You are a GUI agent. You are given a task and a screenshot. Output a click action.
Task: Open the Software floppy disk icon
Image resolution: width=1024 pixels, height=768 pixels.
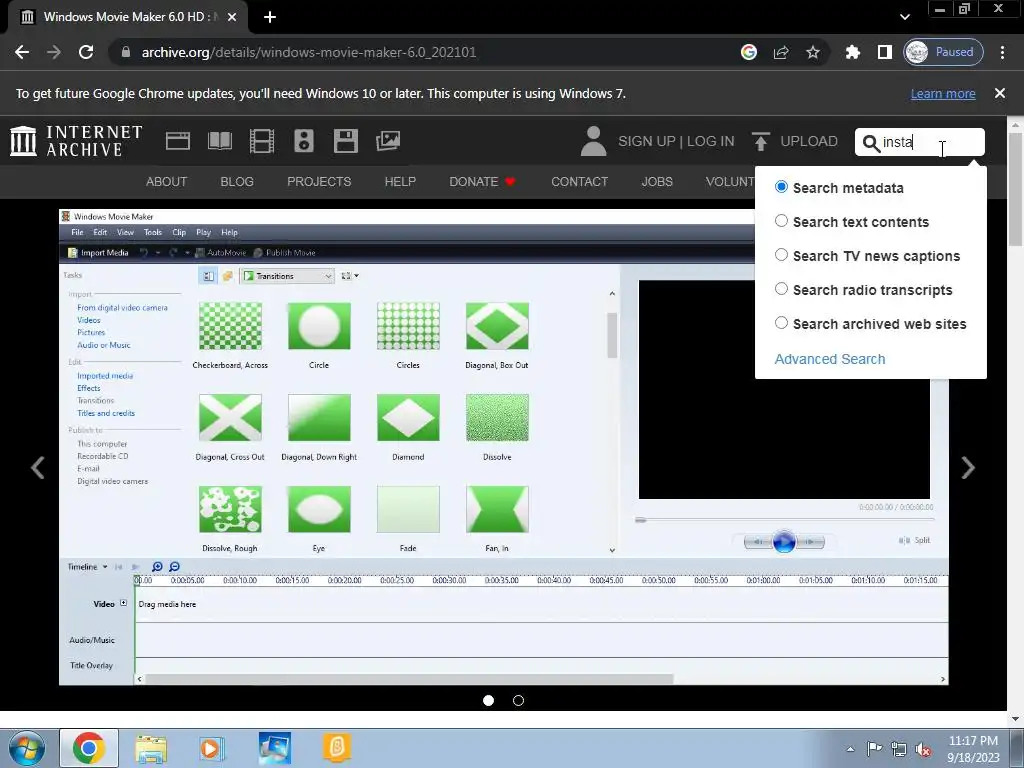(x=345, y=141)
